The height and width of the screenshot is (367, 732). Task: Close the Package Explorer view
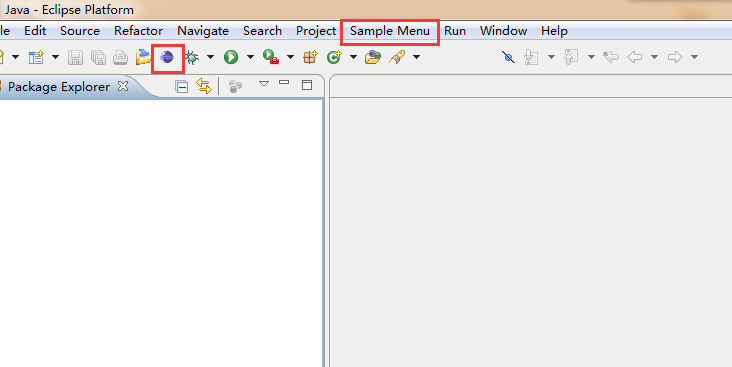click(x=123, y=86)
